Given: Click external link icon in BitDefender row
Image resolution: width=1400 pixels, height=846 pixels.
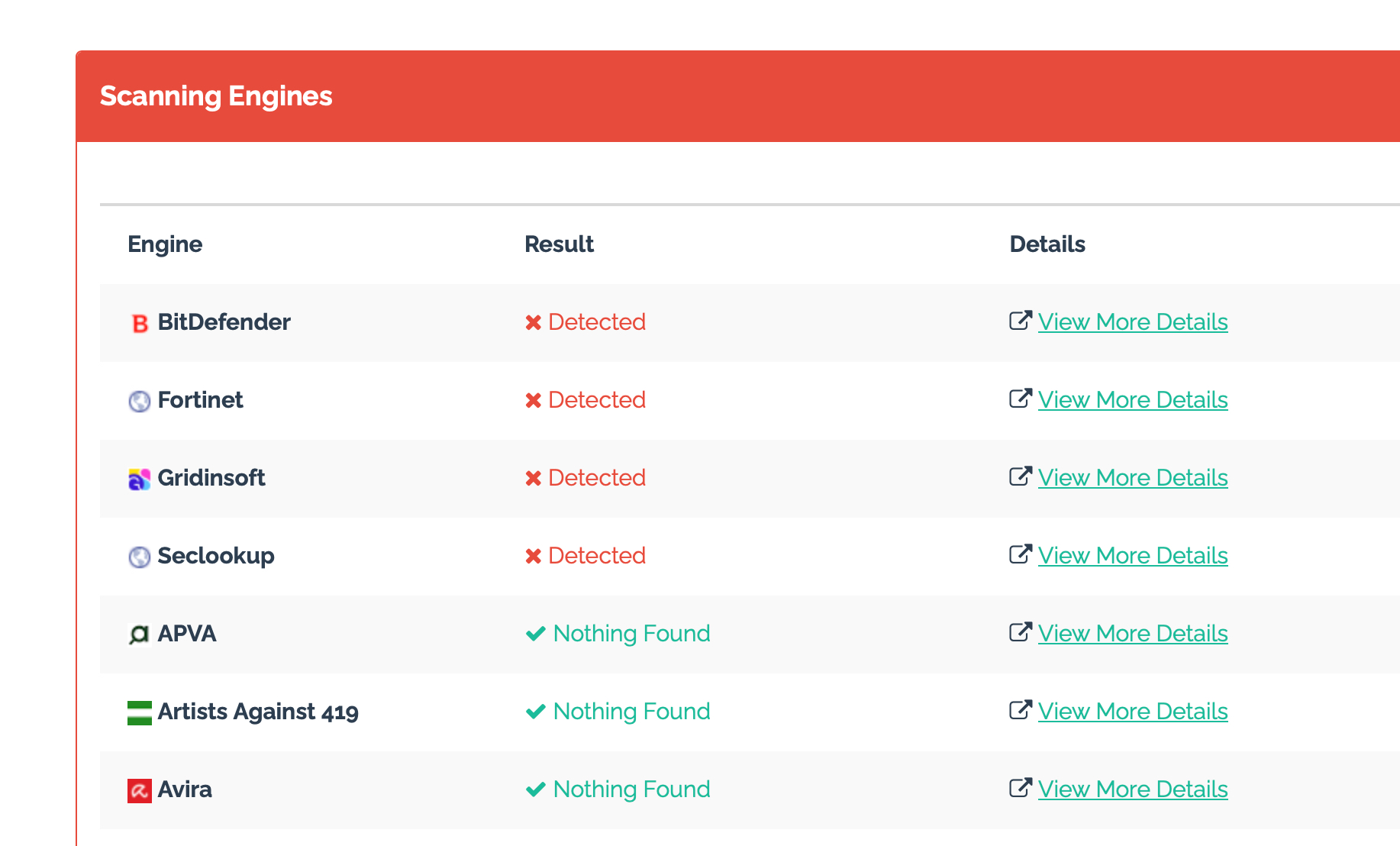Looking at the screenshot, I should 1020,321.
